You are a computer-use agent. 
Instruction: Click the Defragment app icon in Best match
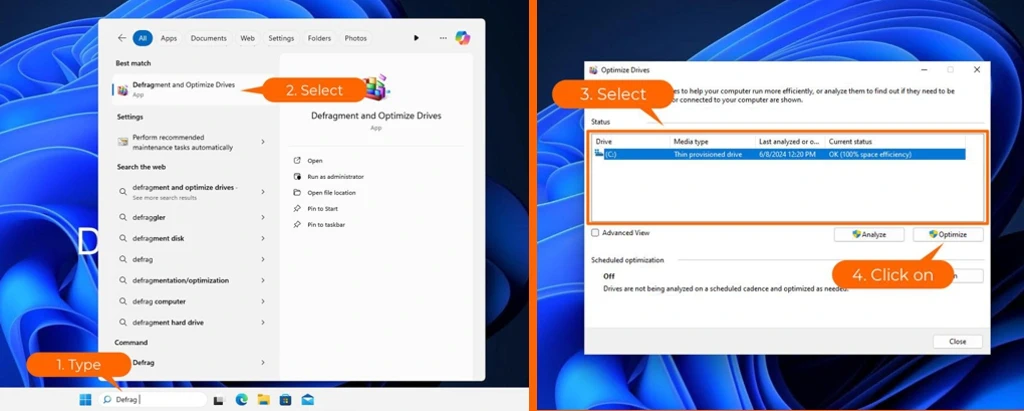[x=123, y=90]
